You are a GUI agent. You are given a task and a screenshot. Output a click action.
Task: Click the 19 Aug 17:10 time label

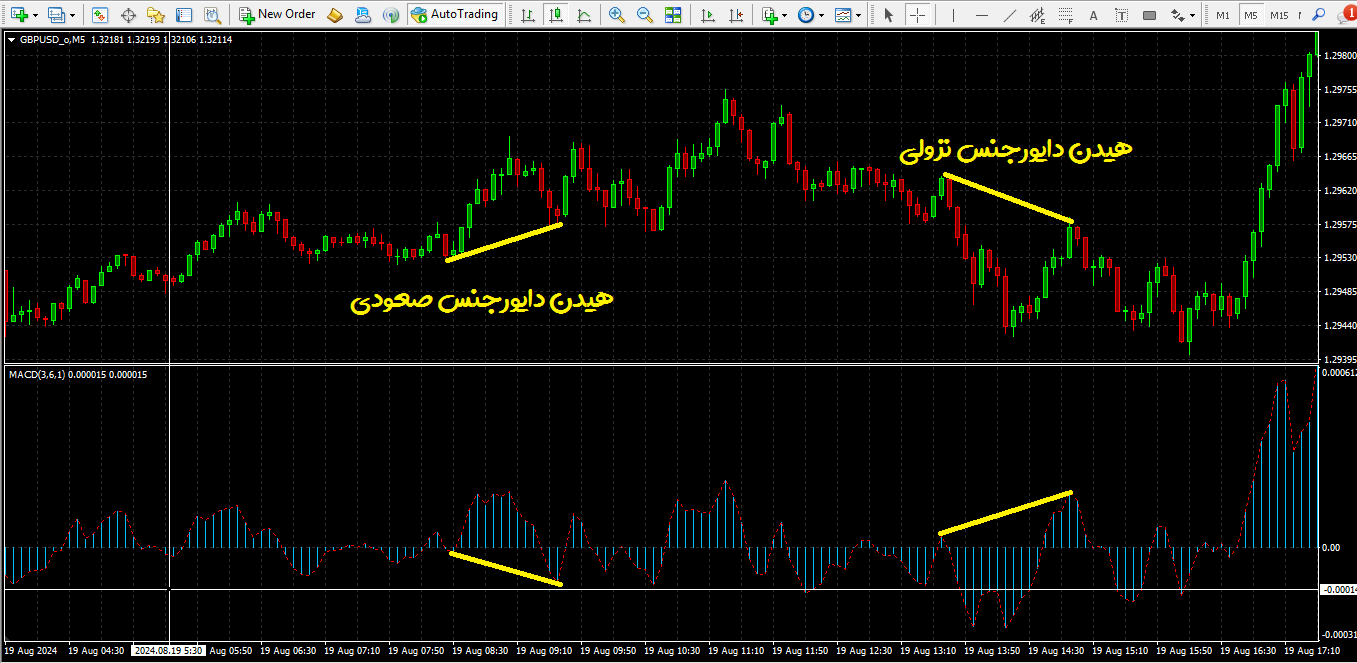[x=1311, y=650]
